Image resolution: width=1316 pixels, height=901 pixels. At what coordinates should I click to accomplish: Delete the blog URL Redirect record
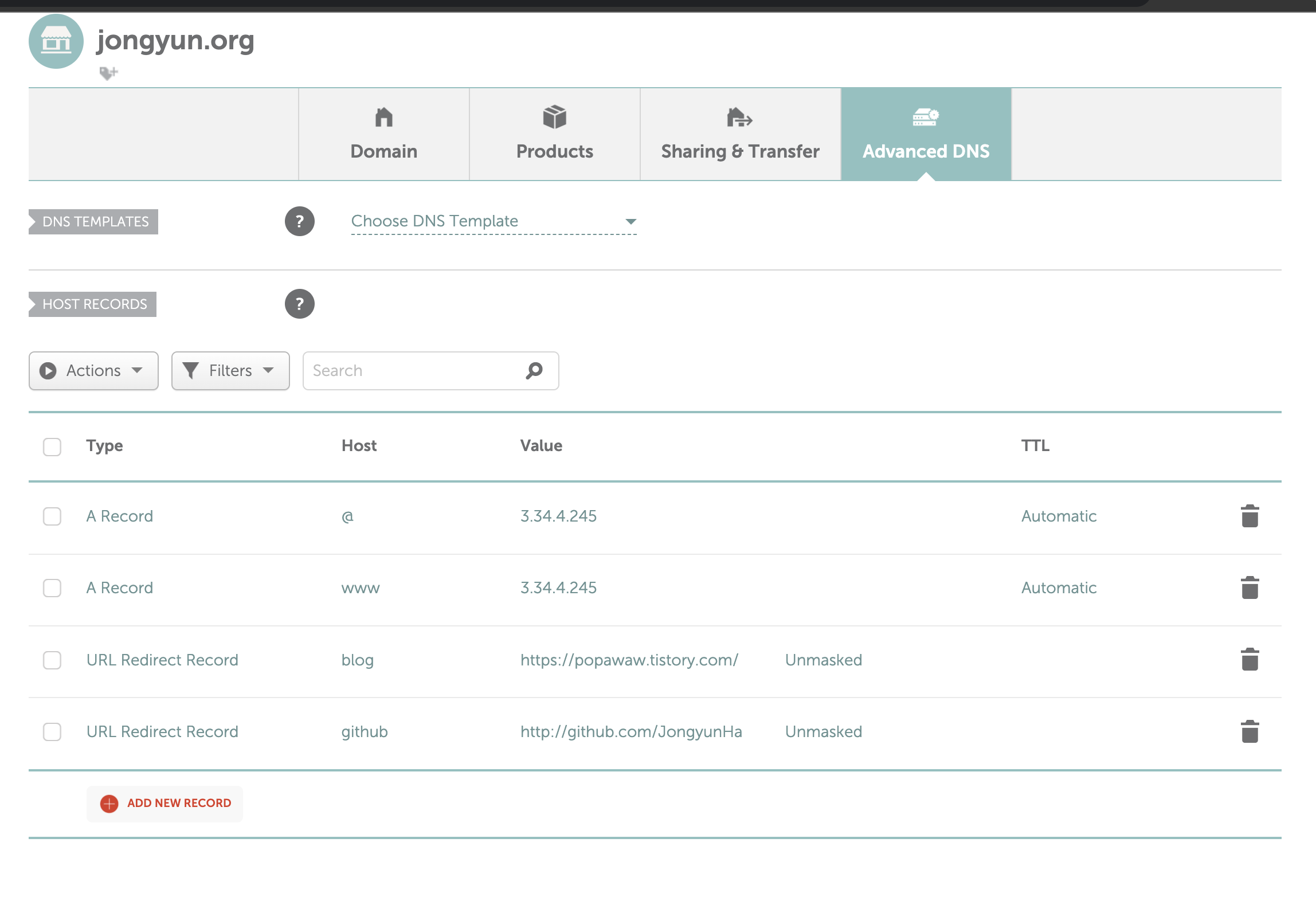[x=1250, y=659]
